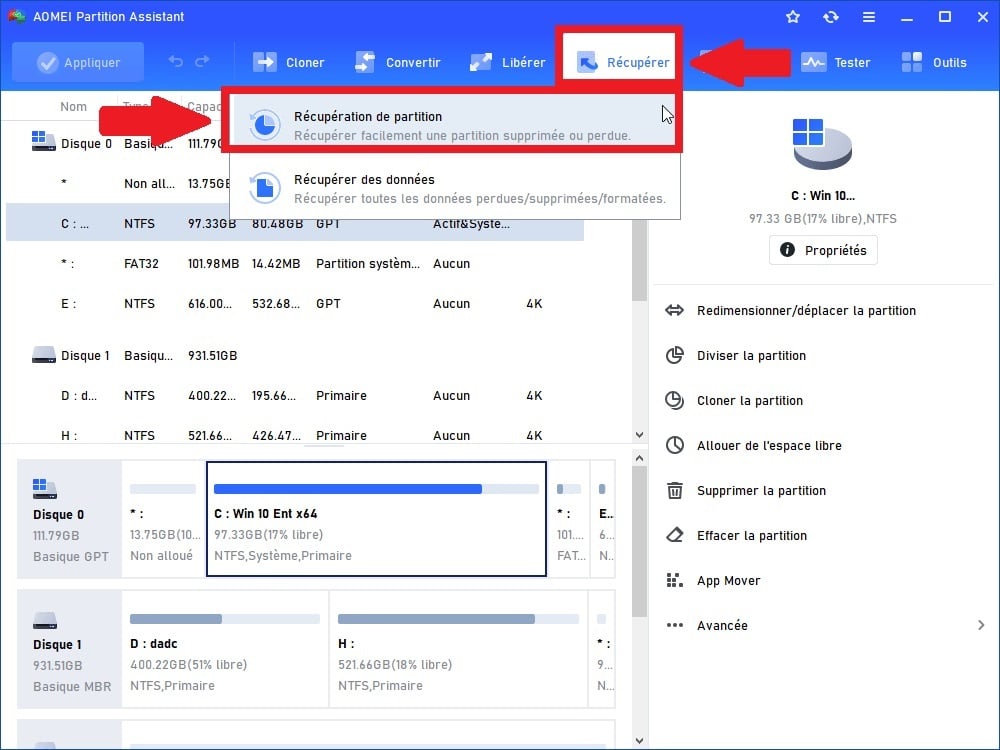Open the title bar hamburger menu
This screenshot has width=1000, height=750.
(868, 17)
